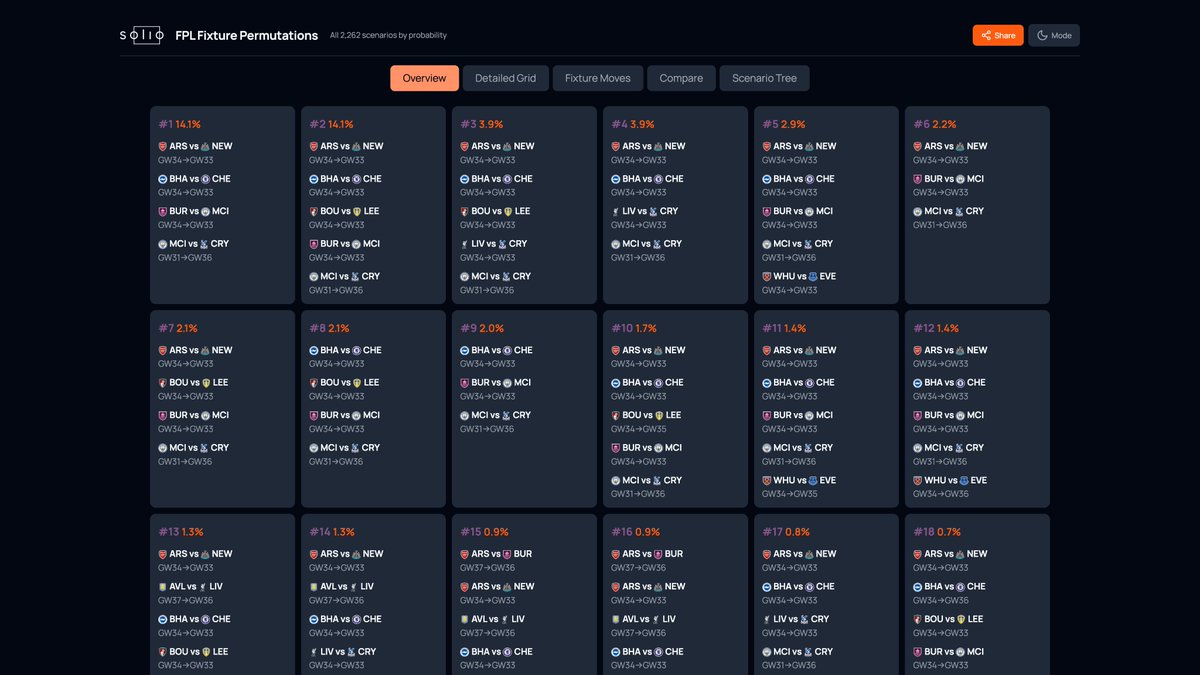This screenshot has width=1200, height=675.
Task: Click the '#18 0.7%' scenario header
Action: [x=937, y=532]
